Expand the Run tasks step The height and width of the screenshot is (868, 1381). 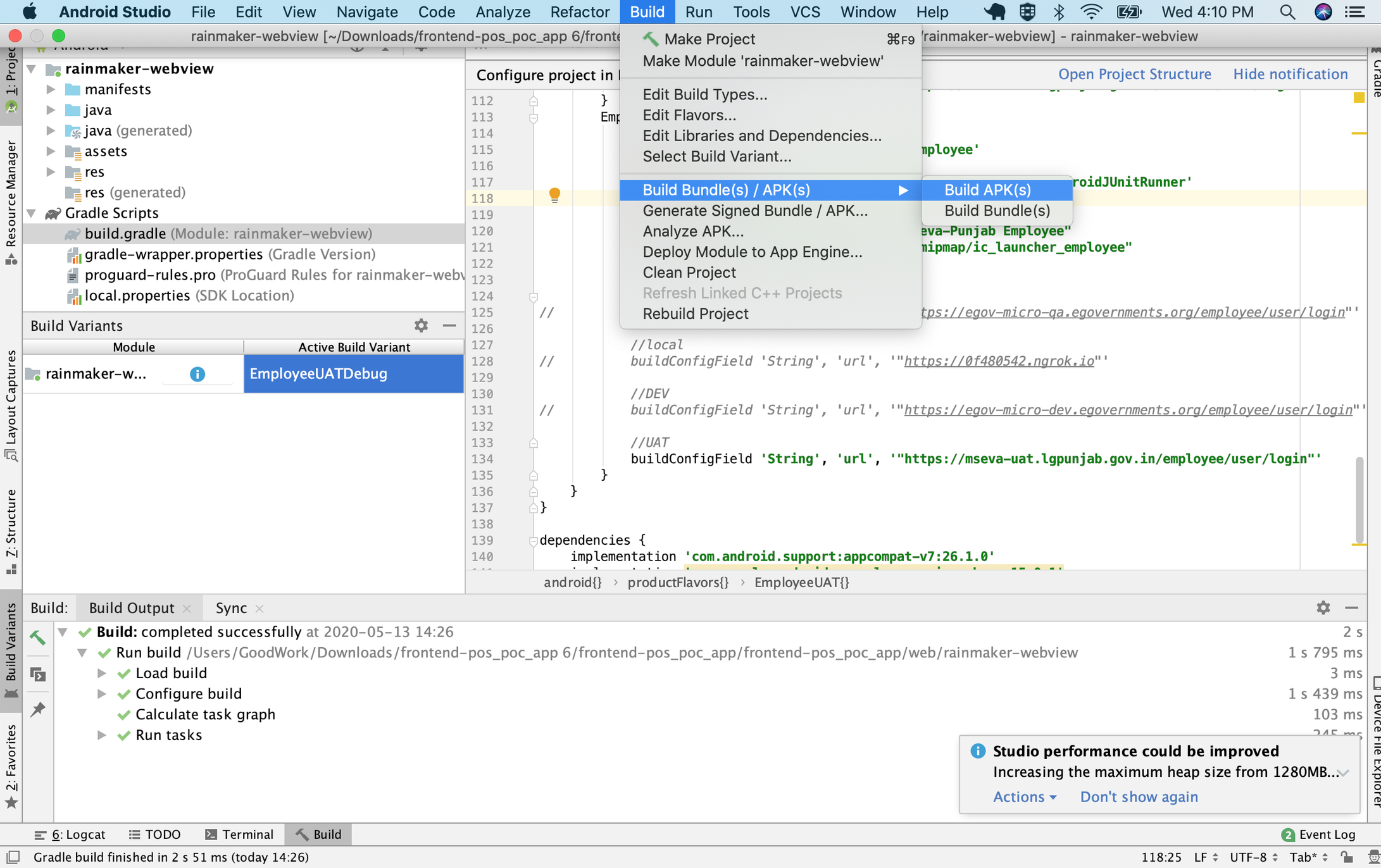click(x=101, y=735)
